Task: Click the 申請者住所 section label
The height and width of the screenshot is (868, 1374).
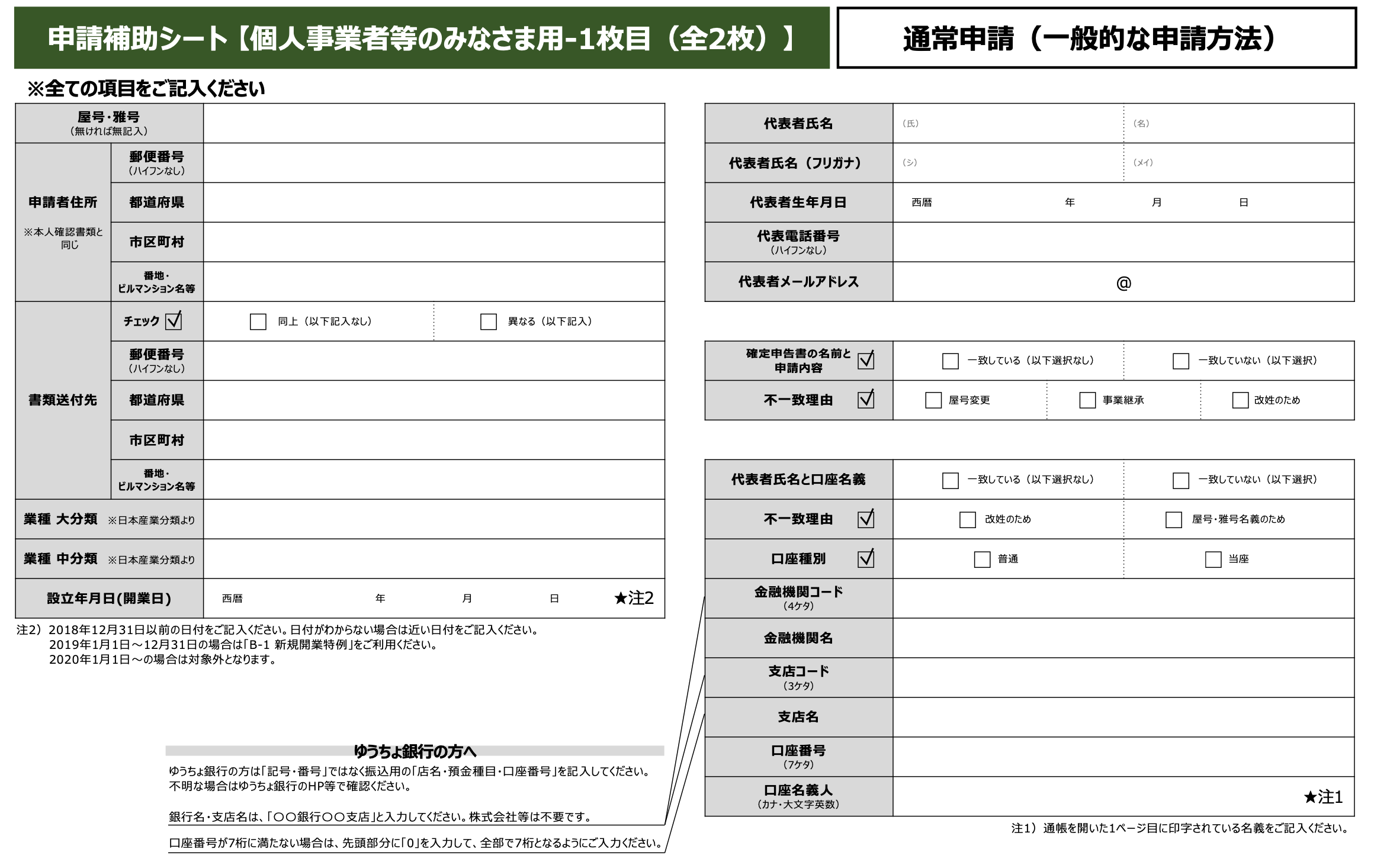Action: pyautogui.click(x=63, y=202)
